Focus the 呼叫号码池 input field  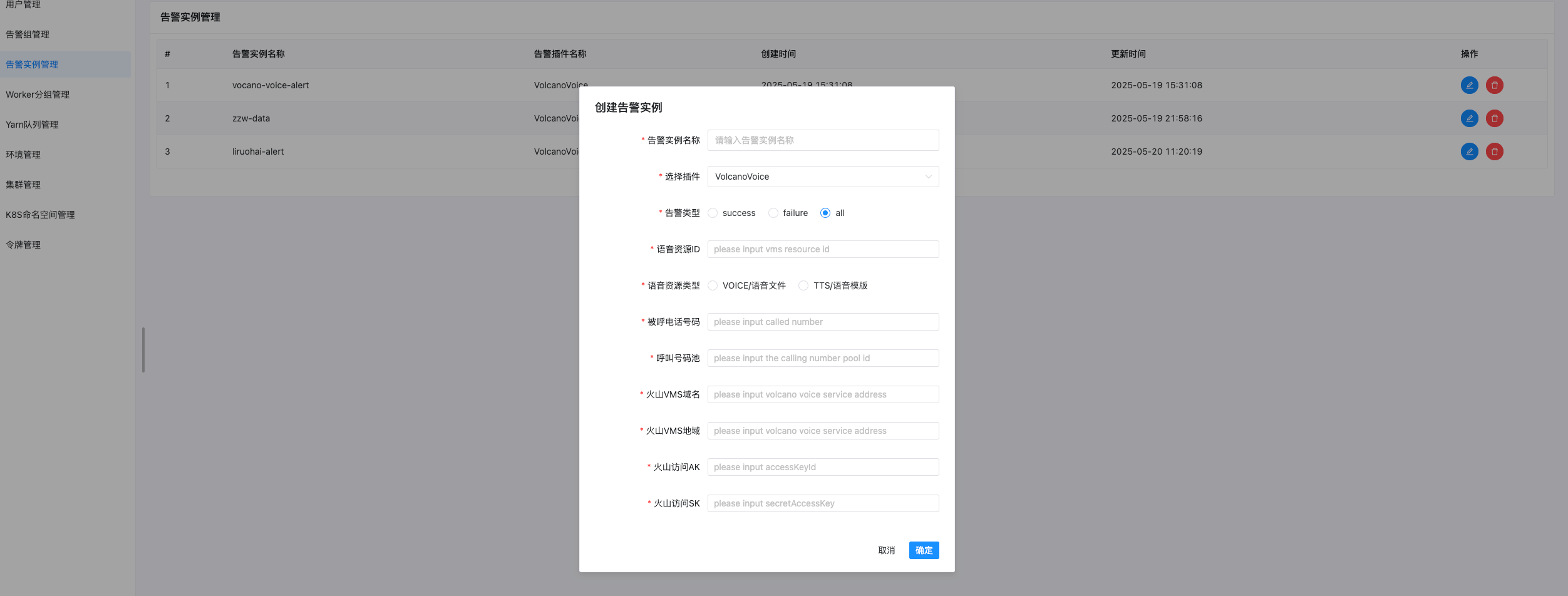(823, 358)
